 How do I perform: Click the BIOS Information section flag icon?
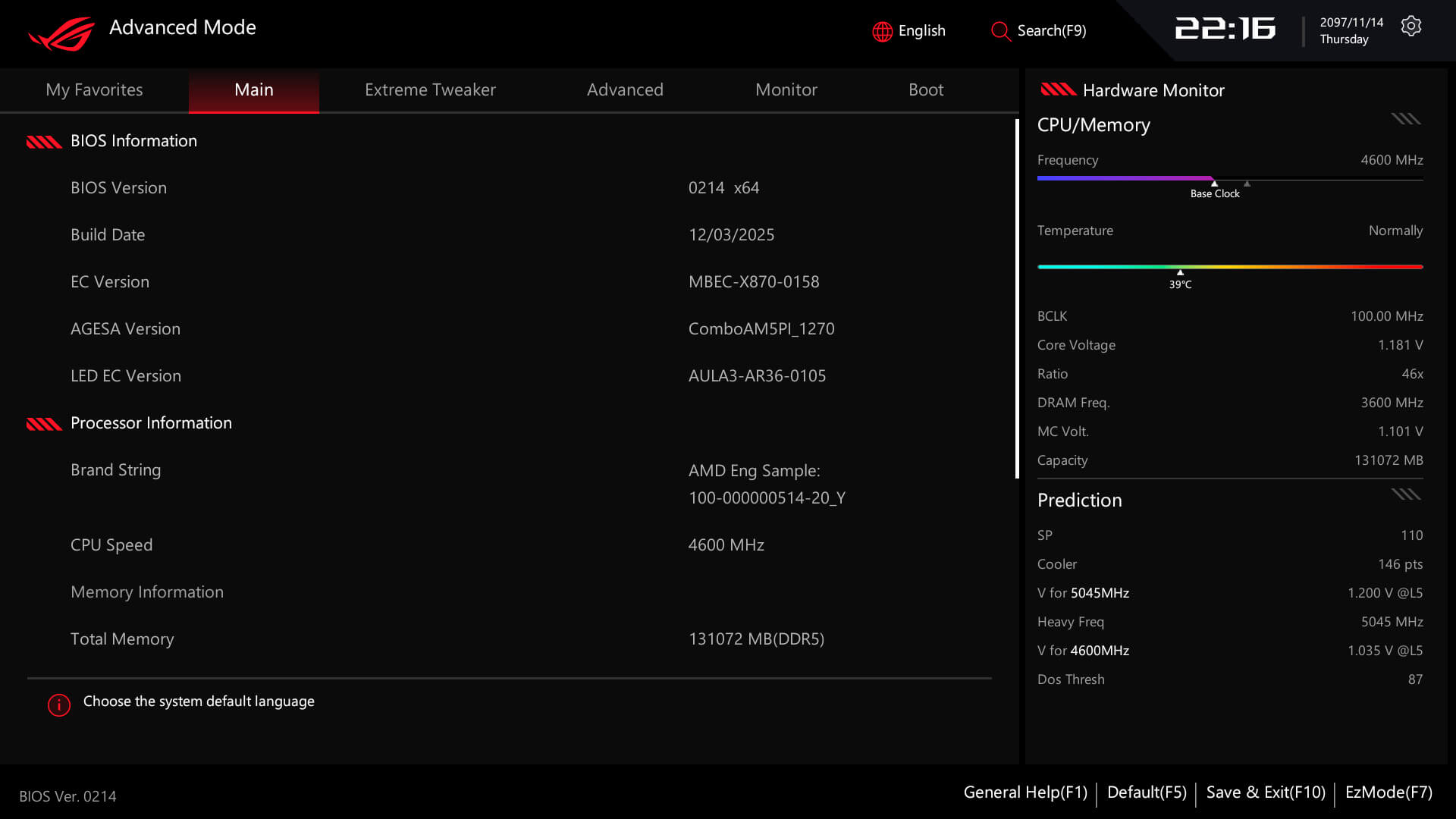43,140
